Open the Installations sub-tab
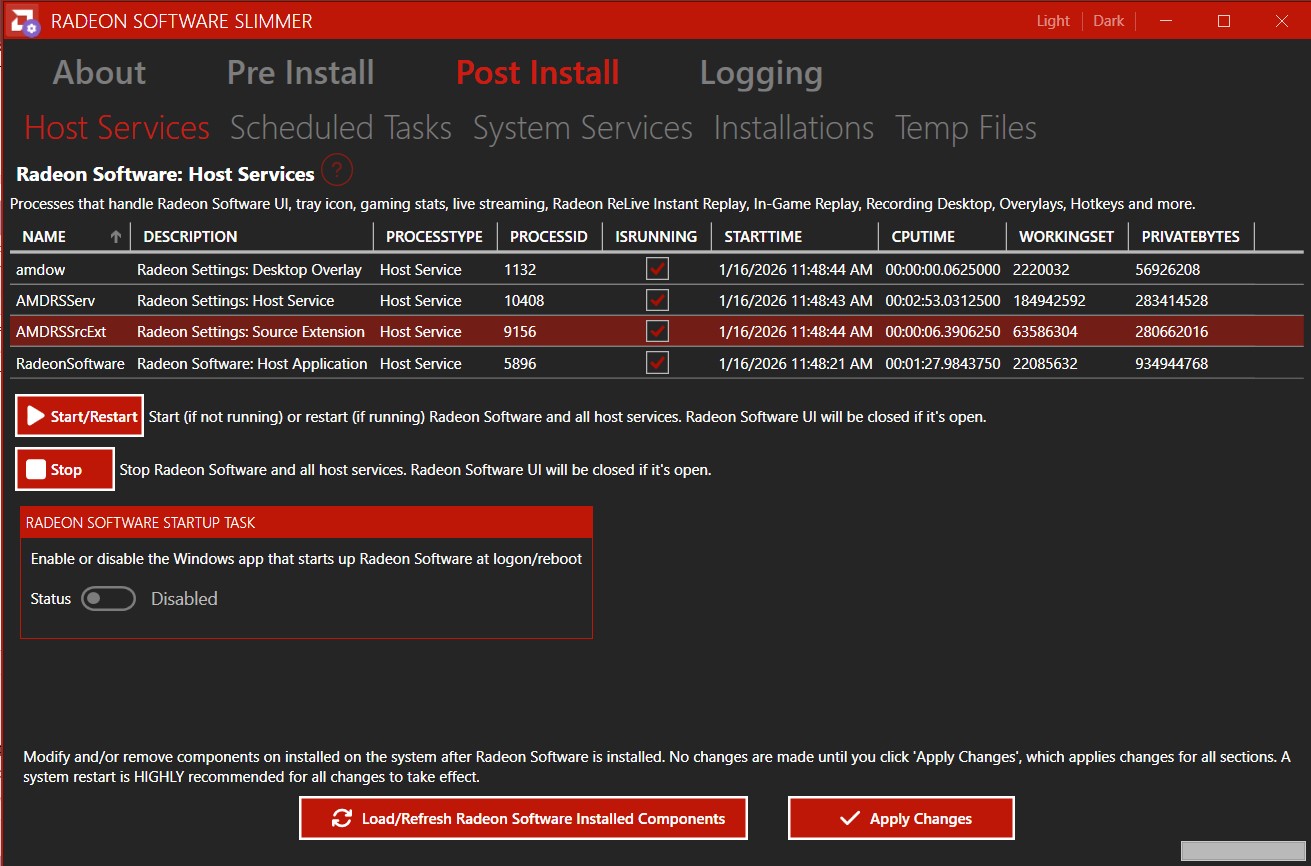The width and height of the screenshot is (1311, 866). [794, 128]
